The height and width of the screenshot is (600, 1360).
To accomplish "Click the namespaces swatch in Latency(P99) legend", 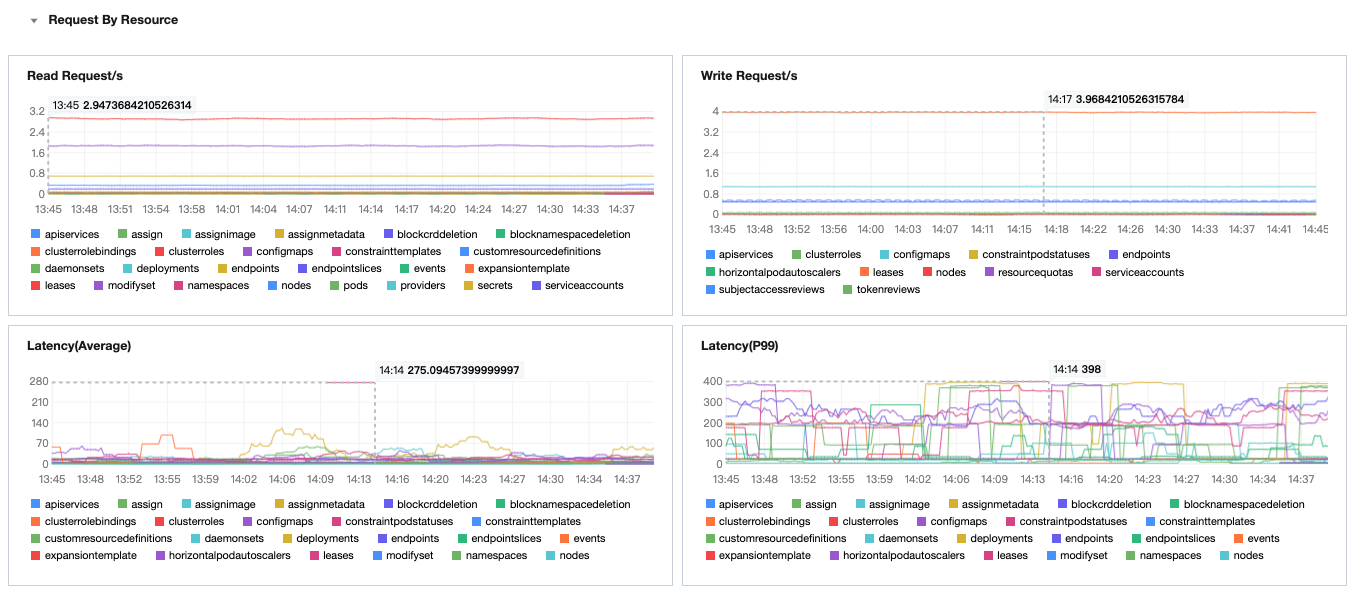I will point(1131,556).
